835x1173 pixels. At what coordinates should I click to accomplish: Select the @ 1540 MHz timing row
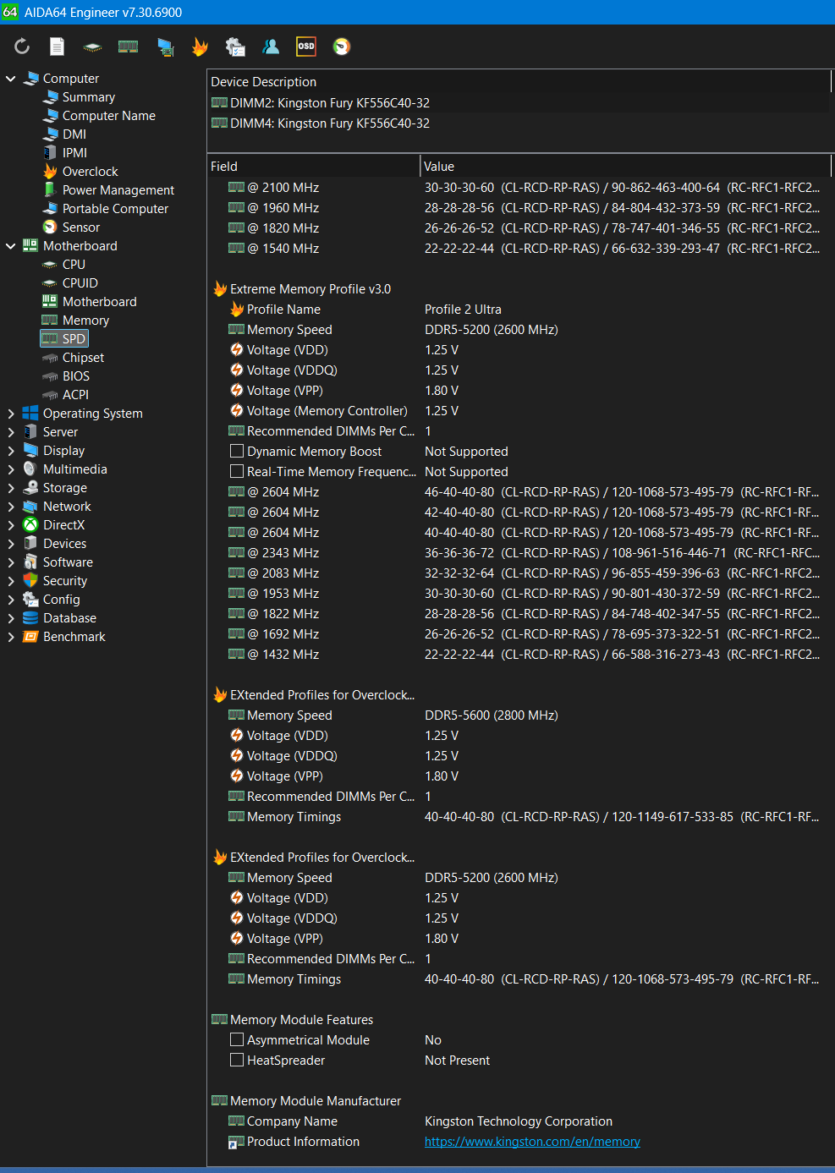(x=520, y=248)
